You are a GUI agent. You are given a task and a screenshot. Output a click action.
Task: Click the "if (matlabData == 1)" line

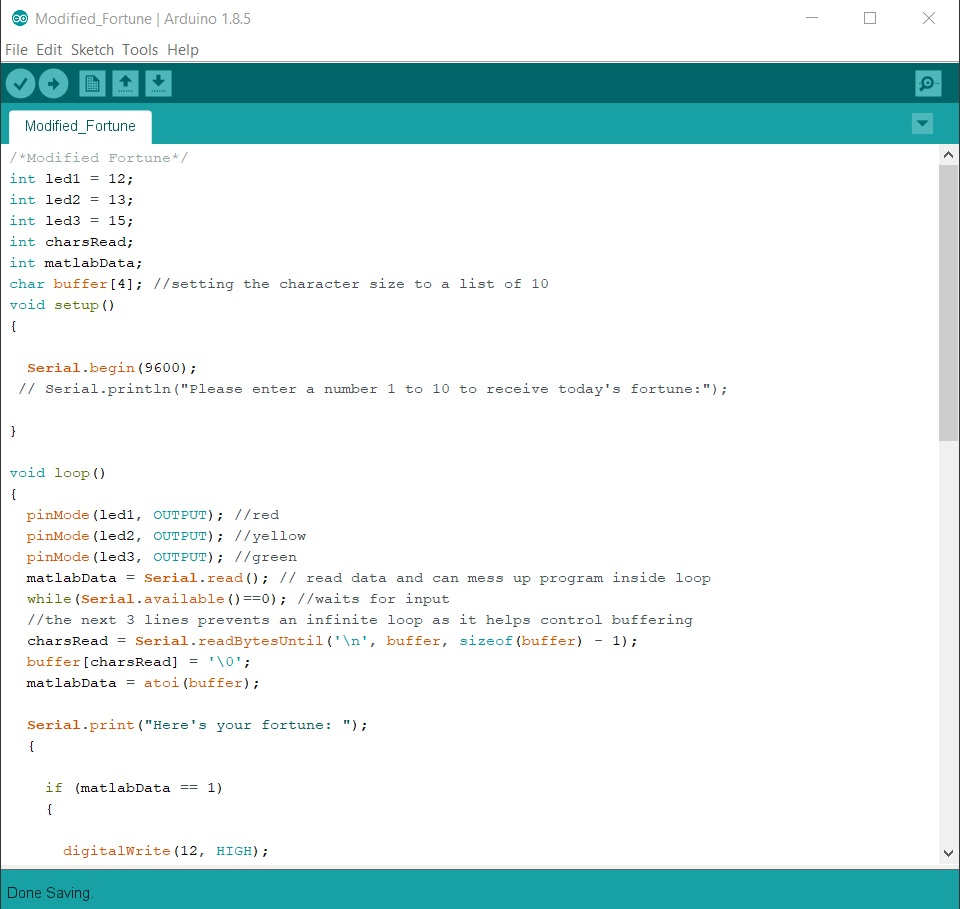[x=133, y=788]
